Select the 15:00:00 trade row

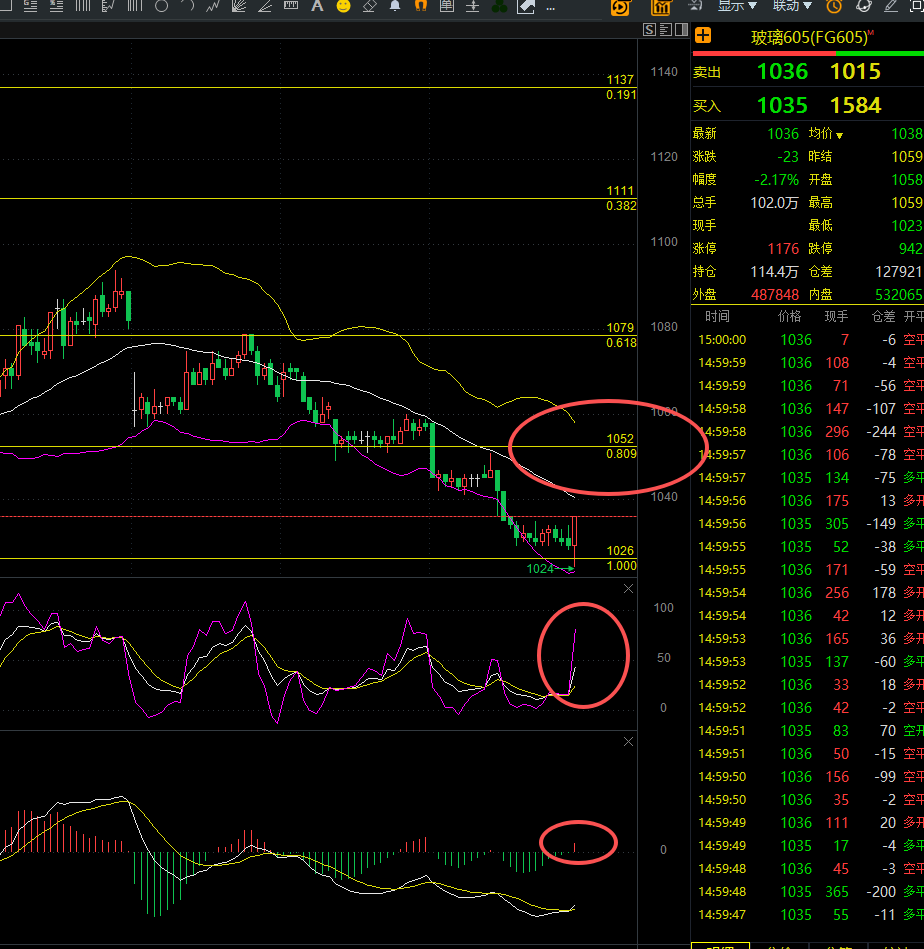[807, 340]
